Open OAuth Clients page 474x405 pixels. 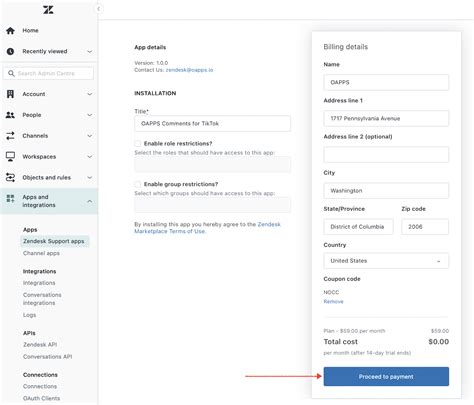[x=41, y=398]
